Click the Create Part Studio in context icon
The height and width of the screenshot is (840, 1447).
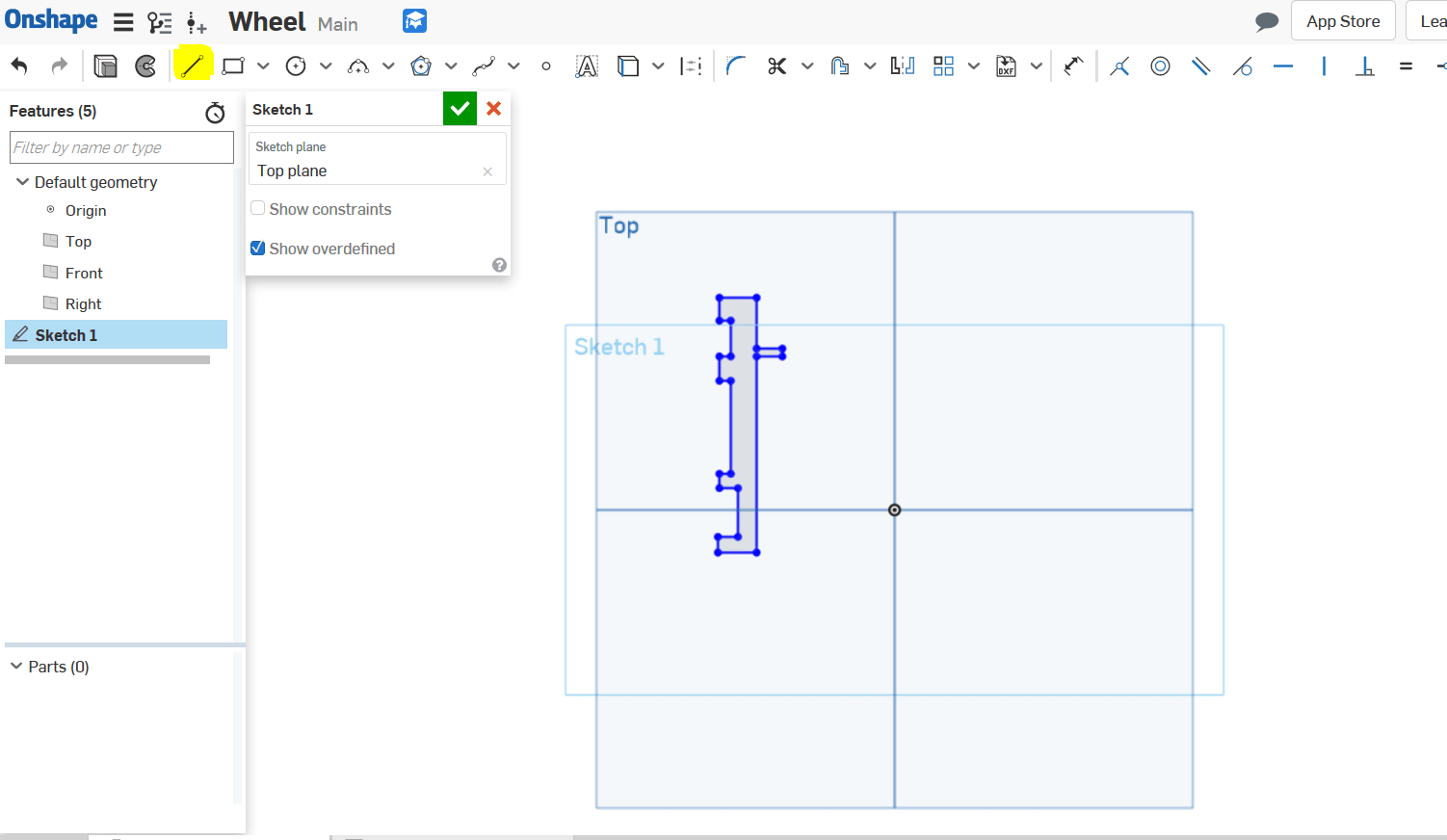click(x=105, y=66)
